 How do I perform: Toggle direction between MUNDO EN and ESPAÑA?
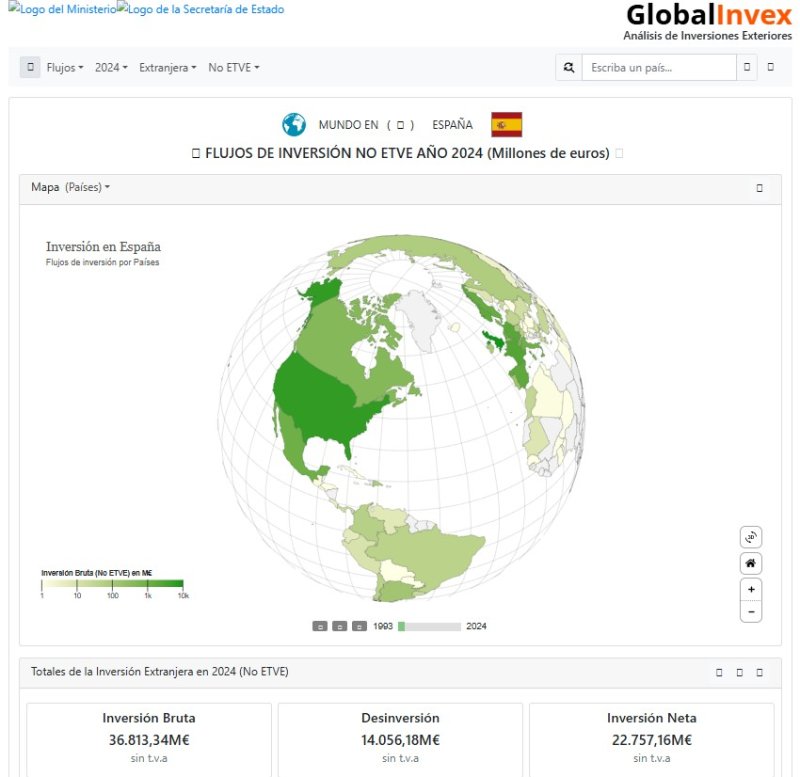[400, 126]
